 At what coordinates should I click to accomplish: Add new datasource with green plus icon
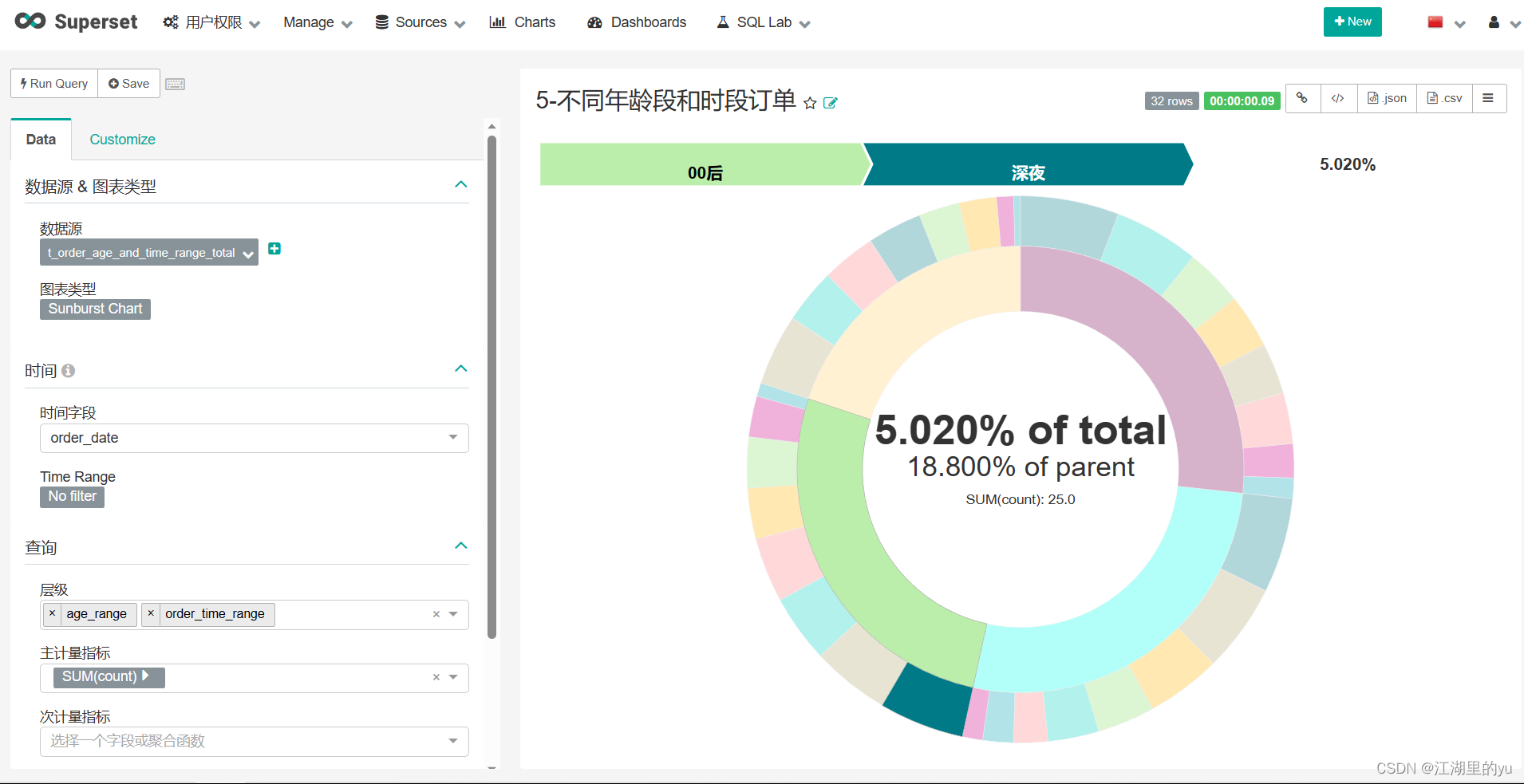point(274,249)
